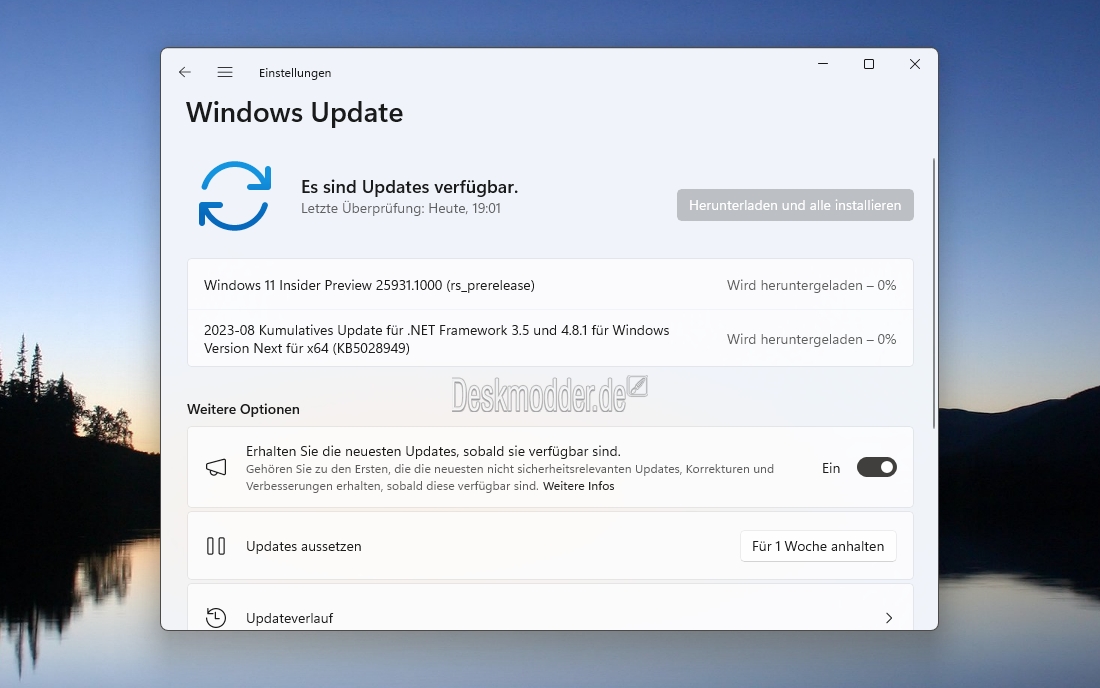The width and height of the screenshot is (1100, 688).
Task: Minimize the Einstellungen window
Action: (823, 64)
